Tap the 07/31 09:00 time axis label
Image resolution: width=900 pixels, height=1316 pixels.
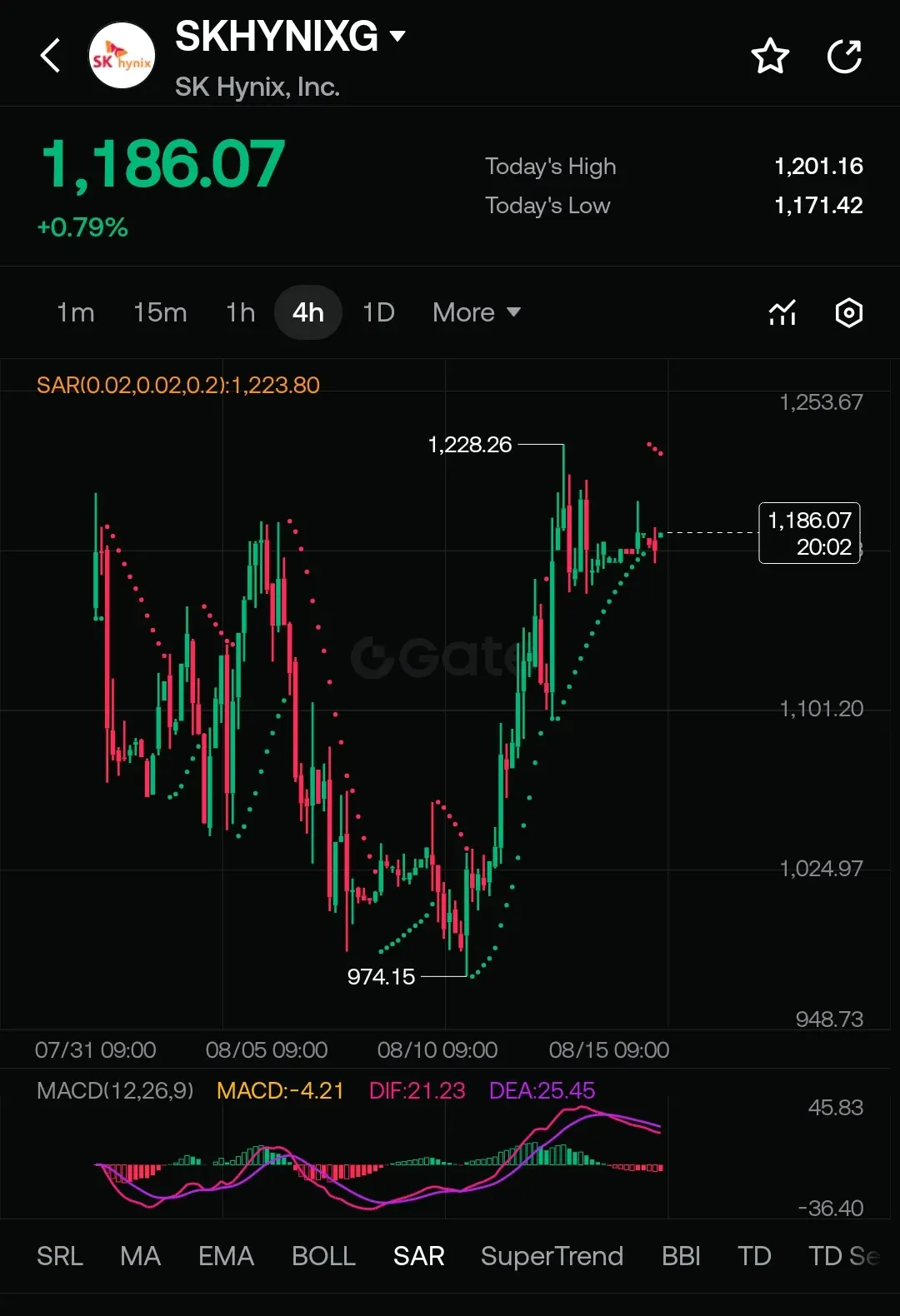point(95,1050)
